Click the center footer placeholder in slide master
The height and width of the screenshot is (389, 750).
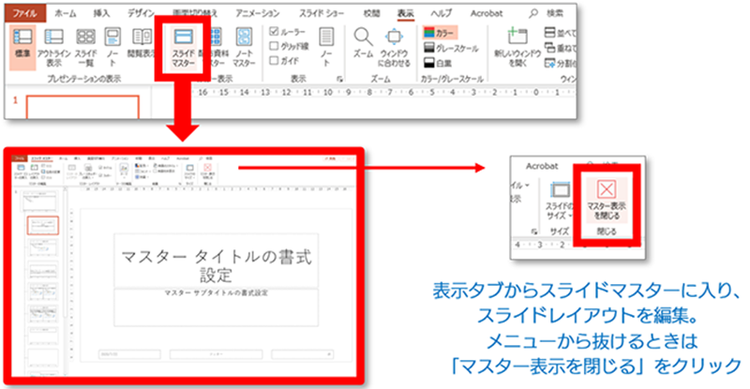(216, 354)
